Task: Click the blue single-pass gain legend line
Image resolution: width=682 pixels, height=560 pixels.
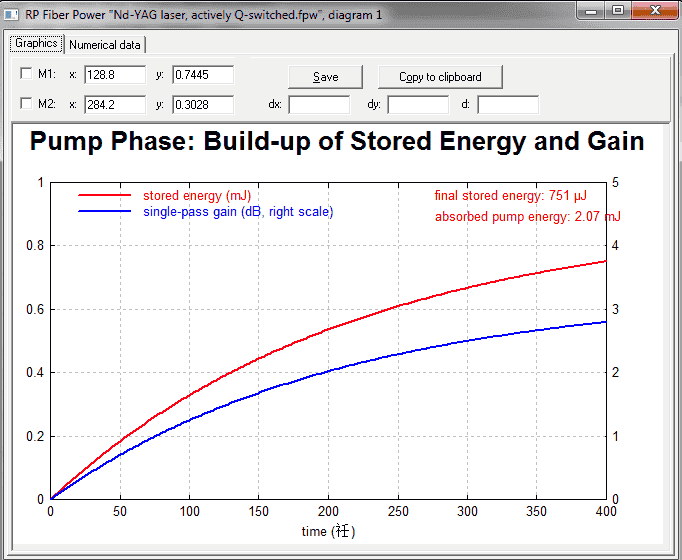Action: click(x=104, y=211)
